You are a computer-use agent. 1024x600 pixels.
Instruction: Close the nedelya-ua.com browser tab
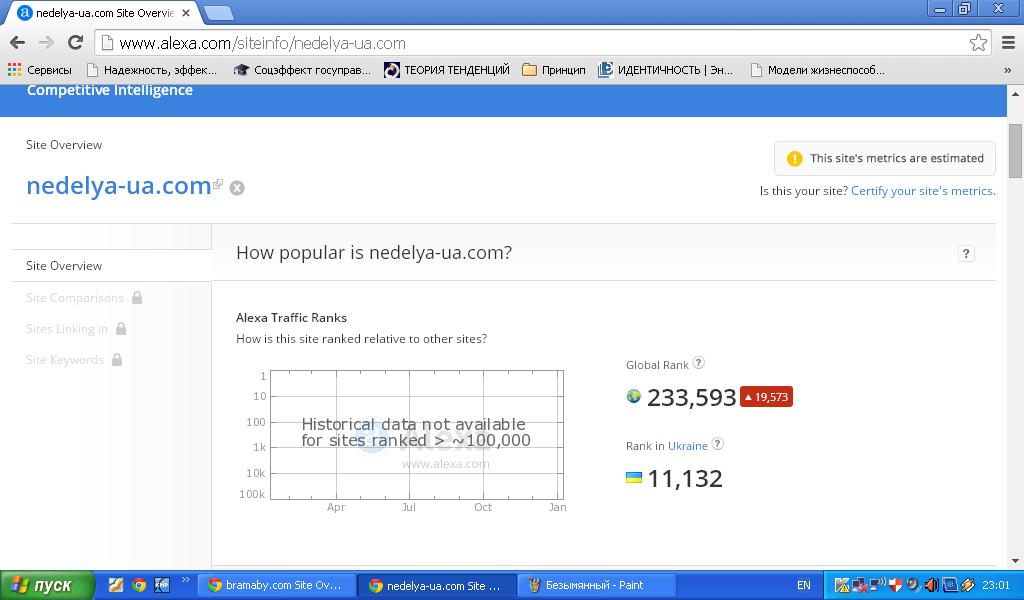point(186,12)
